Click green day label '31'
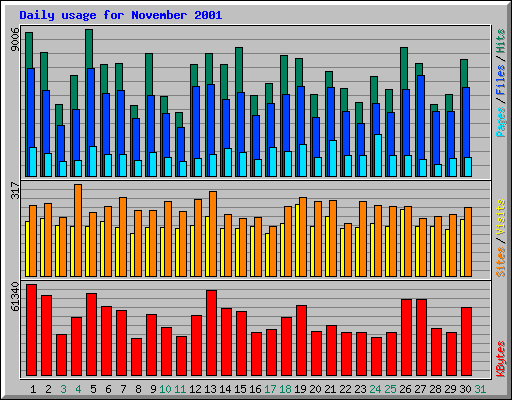The width and height of the screenshot is (512, 400). [480, 389]
